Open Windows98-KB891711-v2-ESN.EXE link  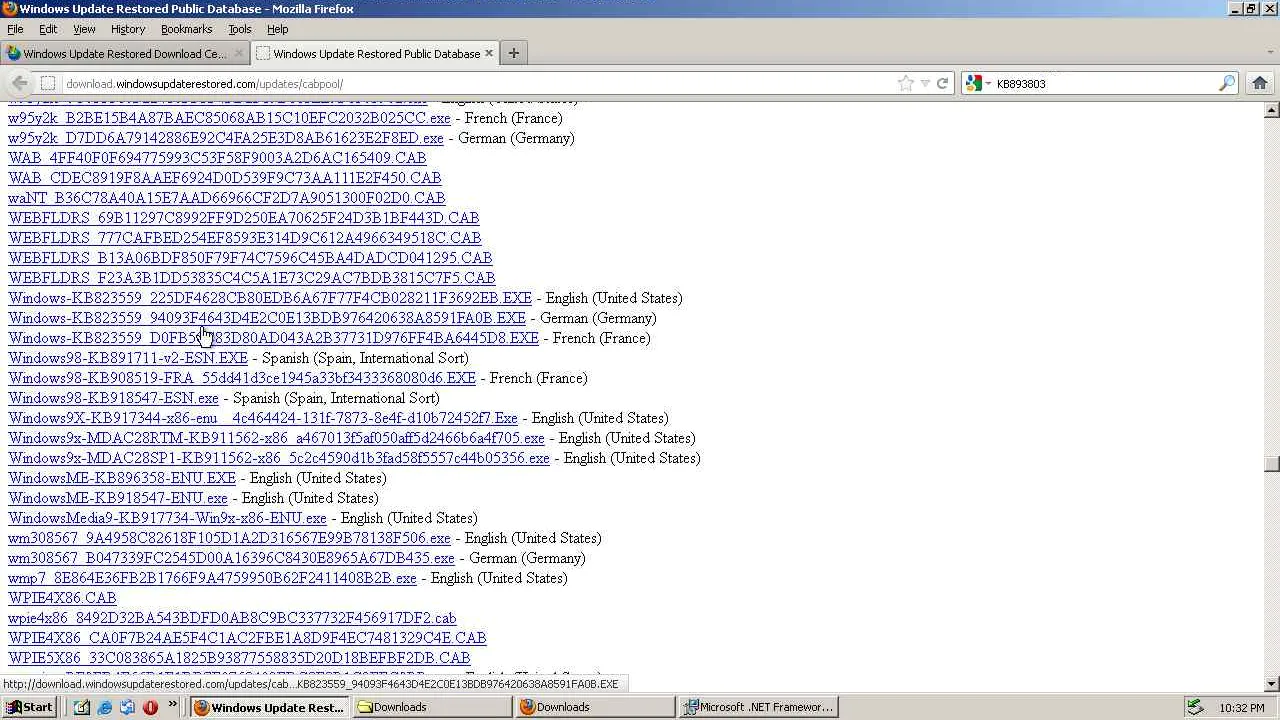coord(128,358)
